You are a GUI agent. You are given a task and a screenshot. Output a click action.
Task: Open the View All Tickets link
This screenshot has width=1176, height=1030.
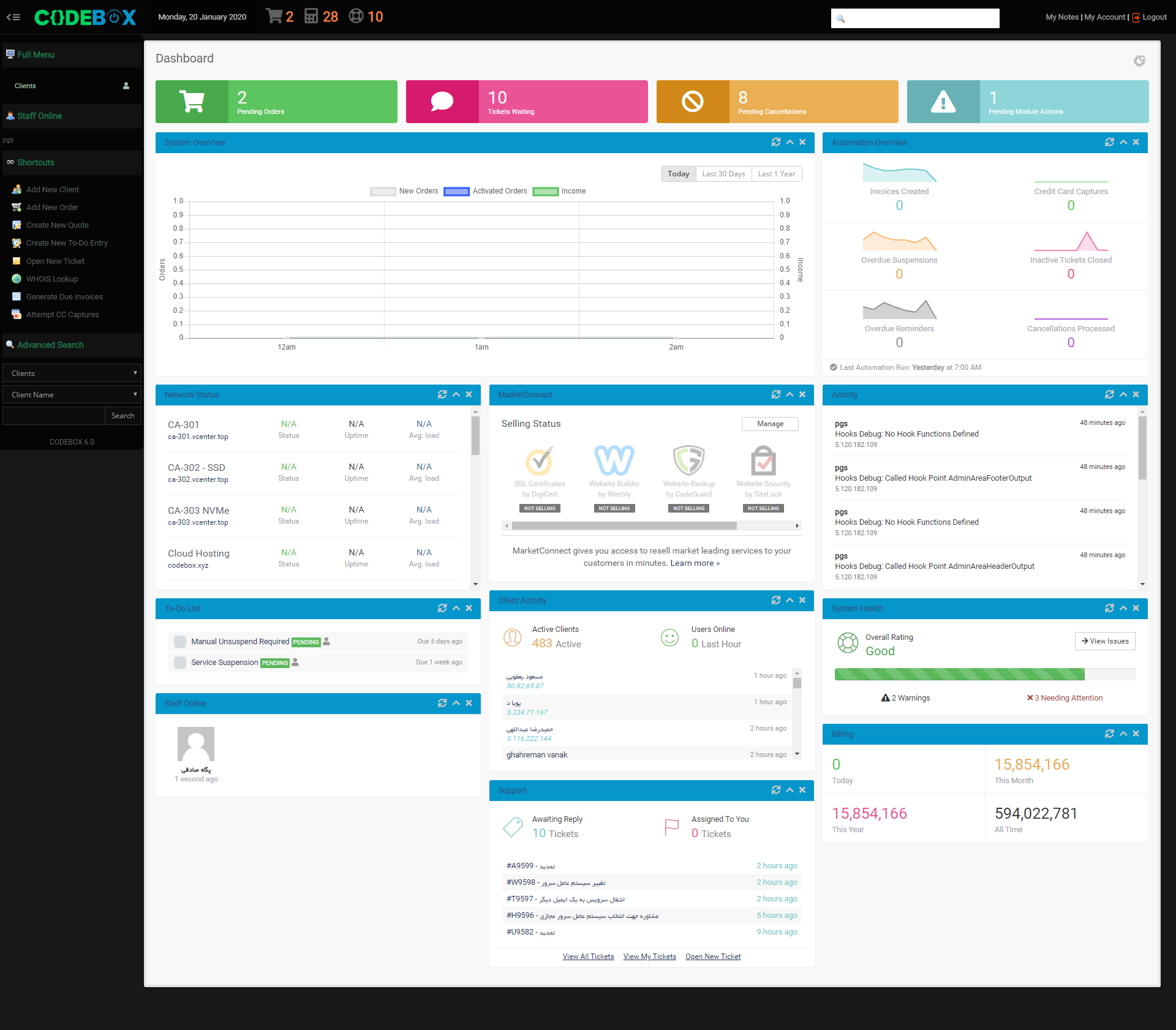tap(588, 957)
